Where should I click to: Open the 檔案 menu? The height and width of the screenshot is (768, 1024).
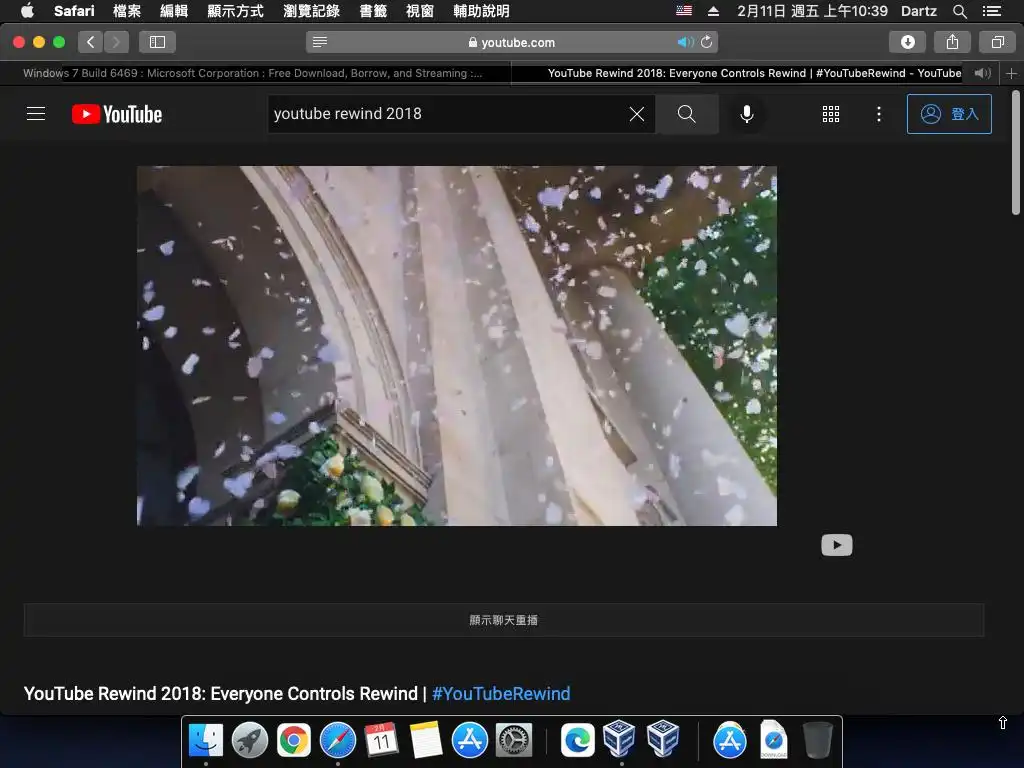[127, 10]
